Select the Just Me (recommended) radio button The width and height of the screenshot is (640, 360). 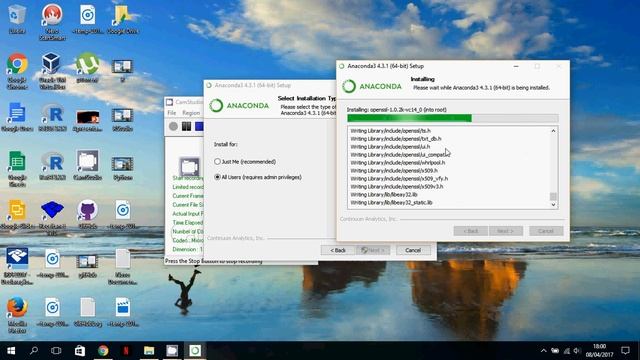pyautogui.click(x=218, y=162)
